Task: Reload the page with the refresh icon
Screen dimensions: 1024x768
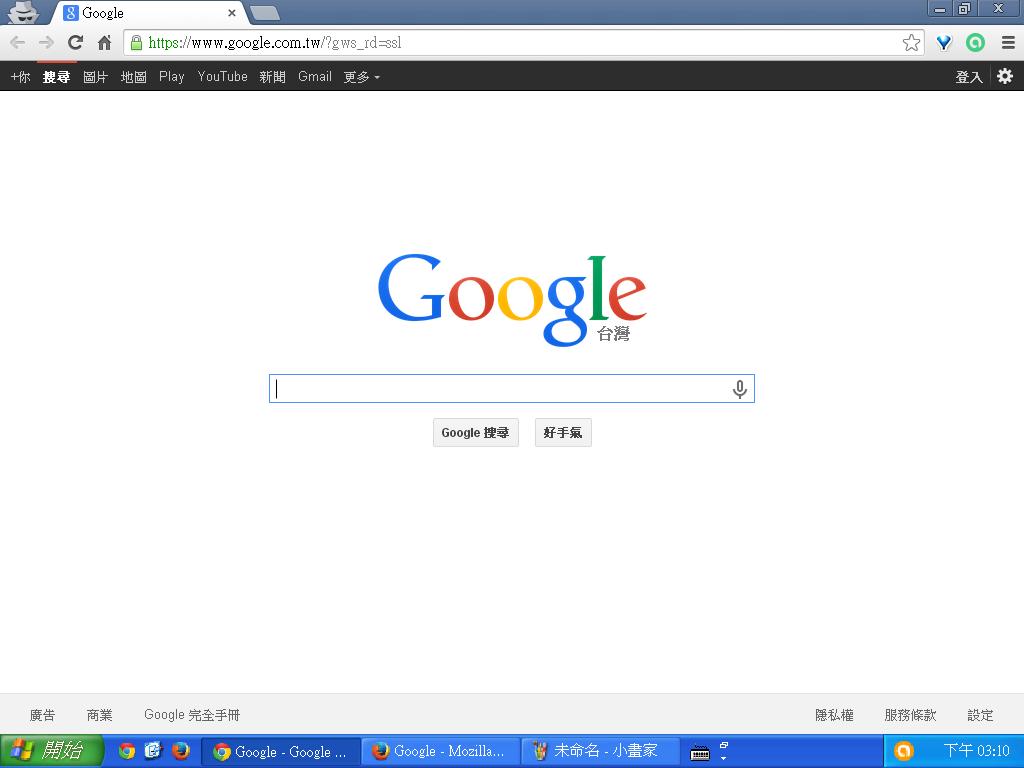Action: coord(76,42)
